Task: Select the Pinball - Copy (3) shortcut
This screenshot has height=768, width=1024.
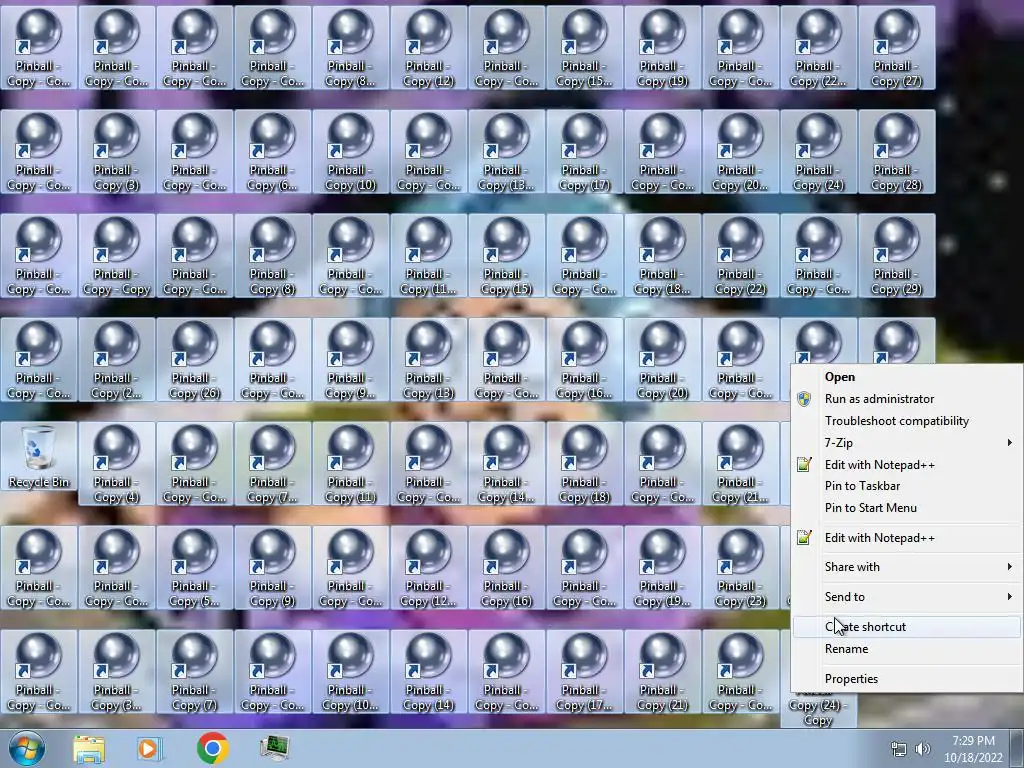Action: click(x=116, y=152)
